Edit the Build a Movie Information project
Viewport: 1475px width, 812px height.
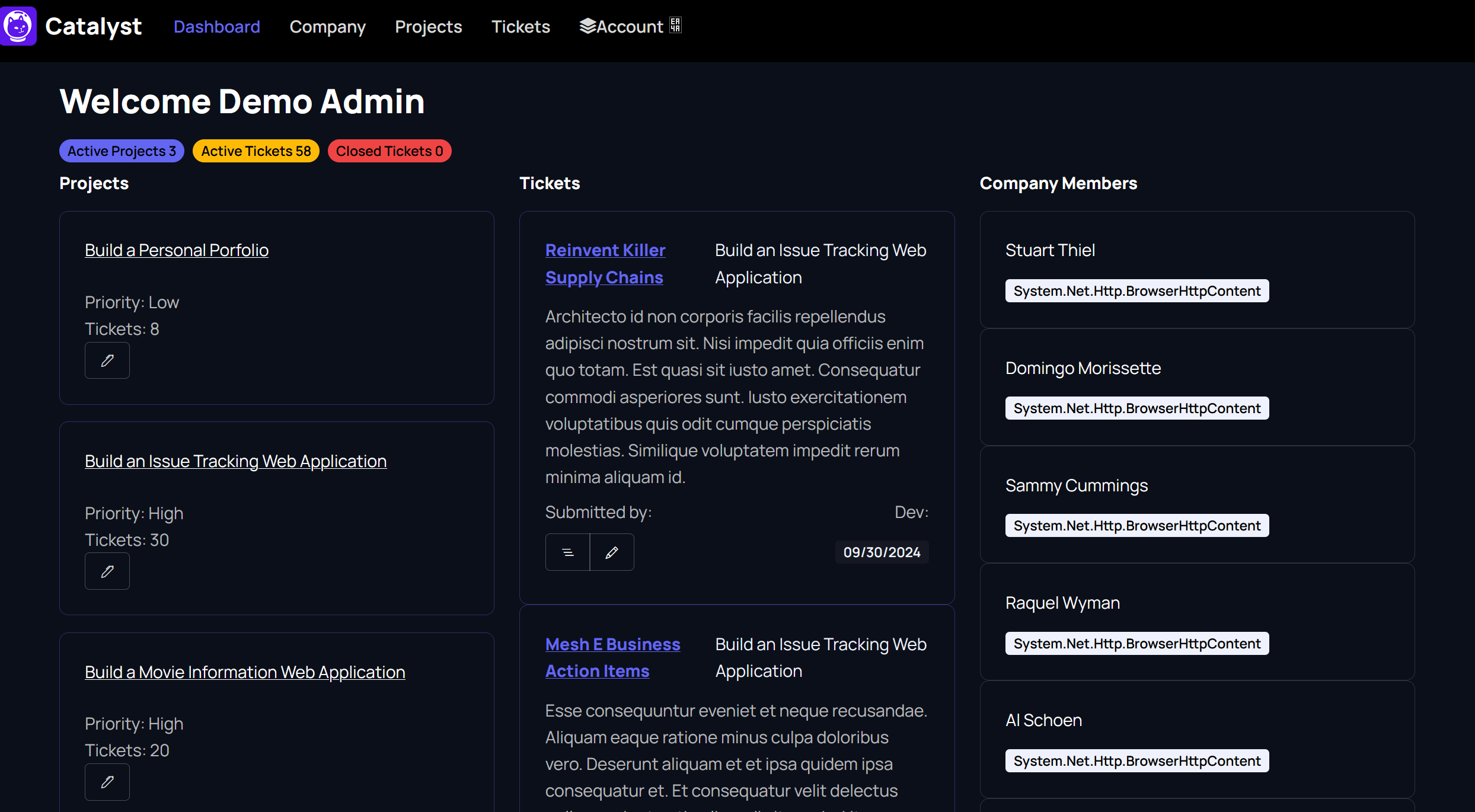click(x=107, y=782)
